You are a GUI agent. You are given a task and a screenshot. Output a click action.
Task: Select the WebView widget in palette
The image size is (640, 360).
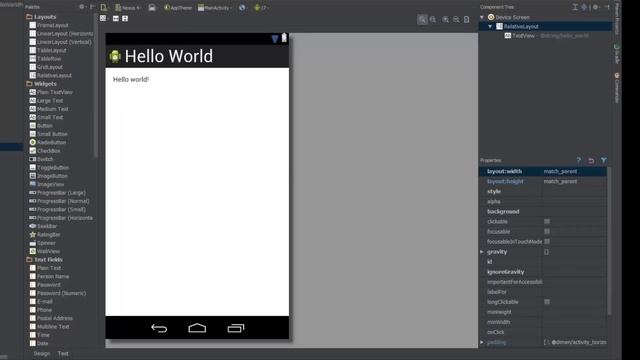pyautogui.click(x=44, y=251)
